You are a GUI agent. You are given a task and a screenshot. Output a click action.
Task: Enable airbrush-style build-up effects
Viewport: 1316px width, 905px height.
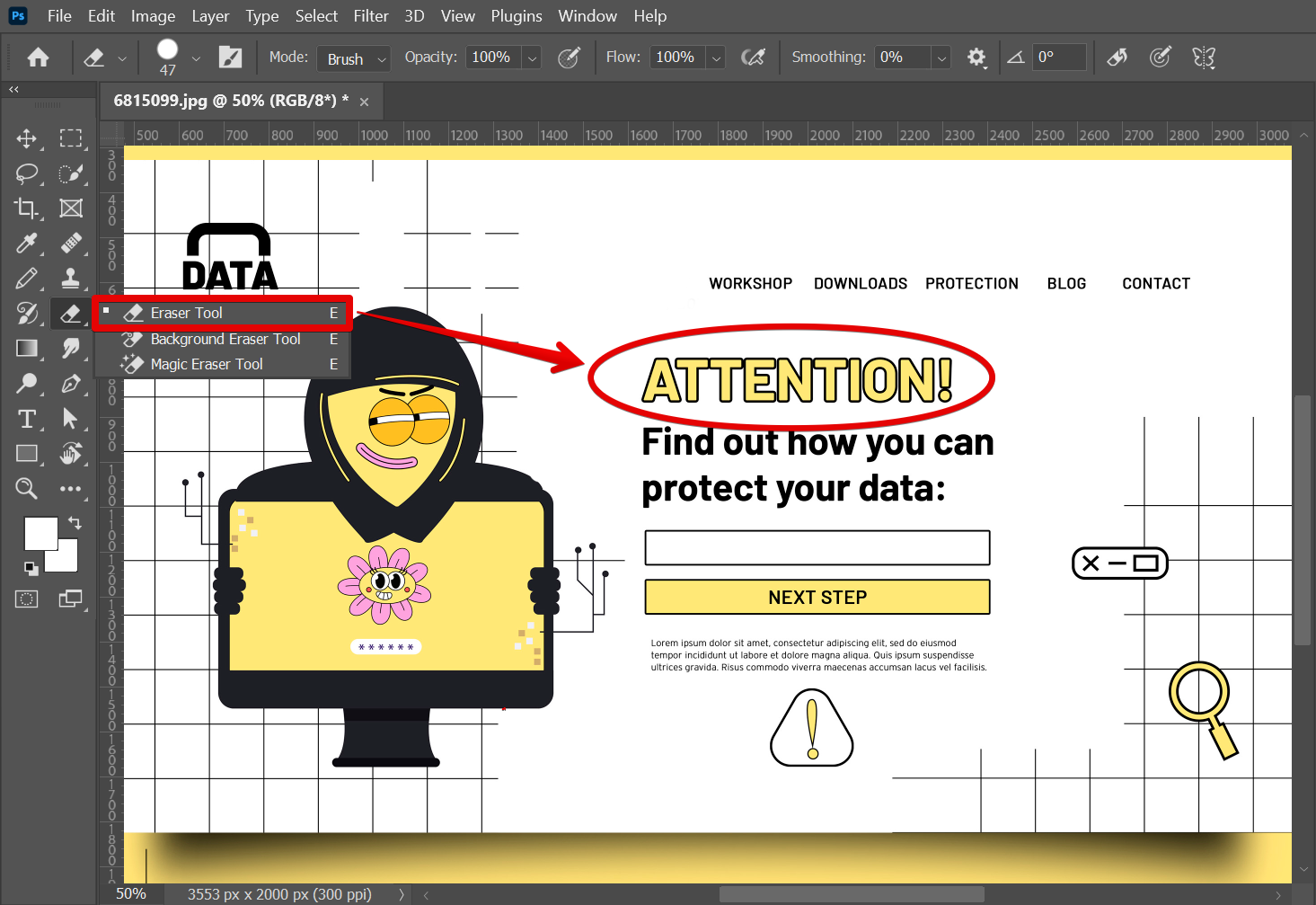753,58
